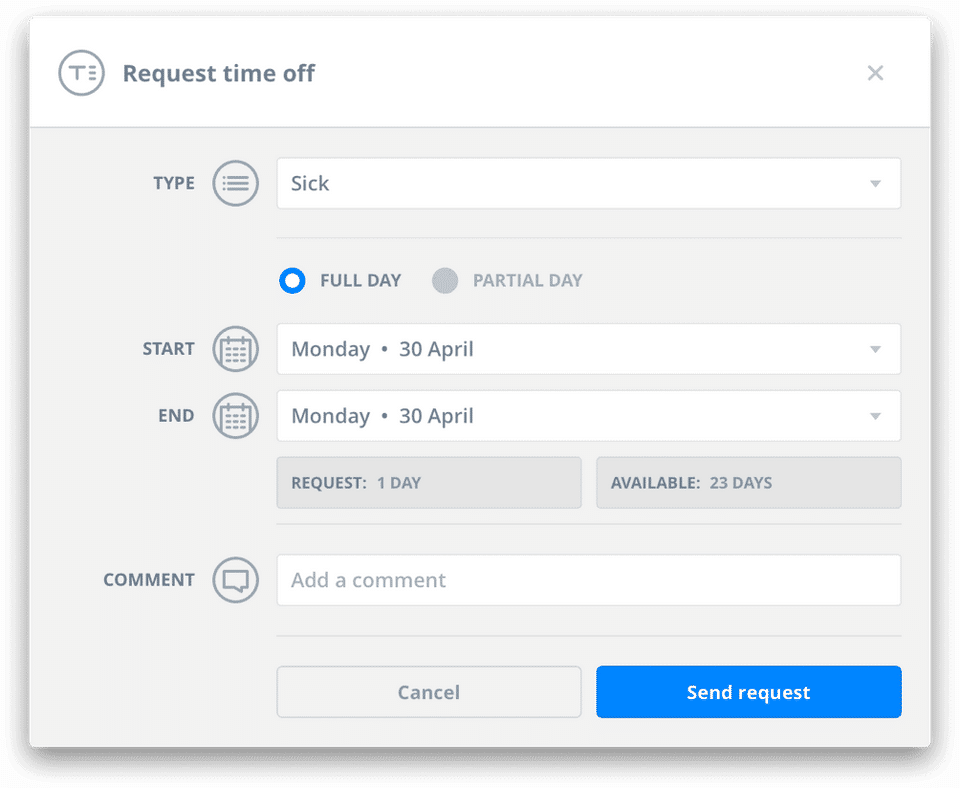
Task: Select the Partial Day radio option
Action: [445, 281]
